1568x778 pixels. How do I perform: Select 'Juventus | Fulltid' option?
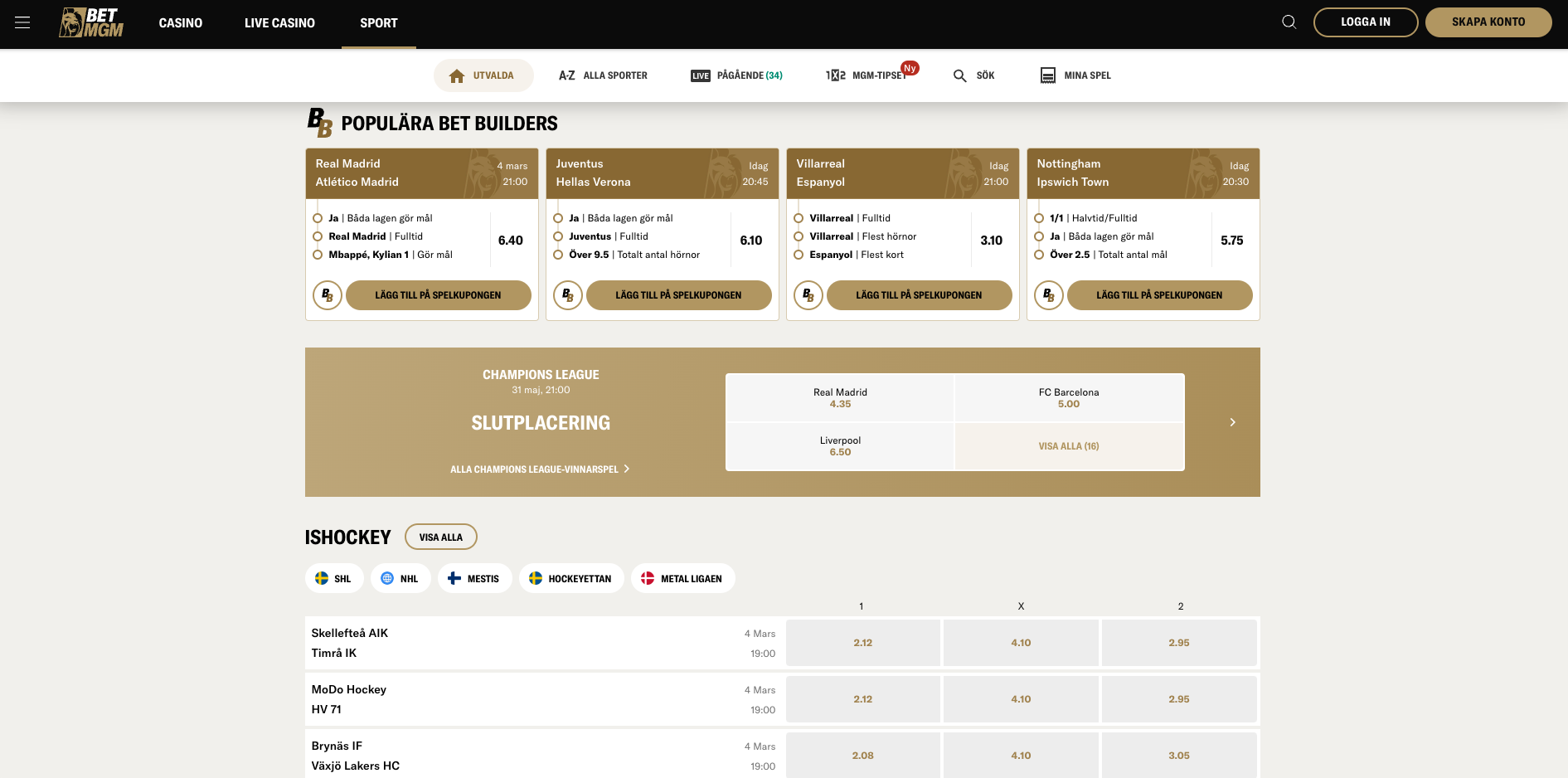(609, 236)
